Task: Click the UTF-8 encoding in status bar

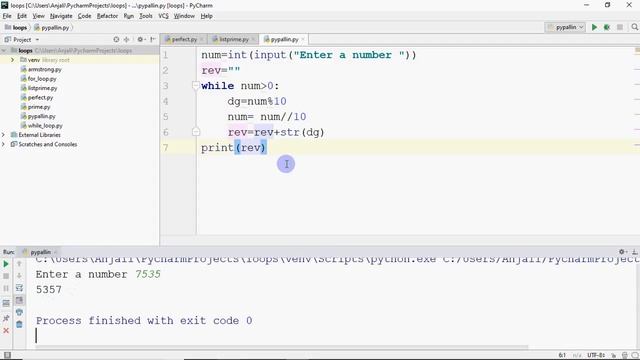Action: click(x=596, y=356)
